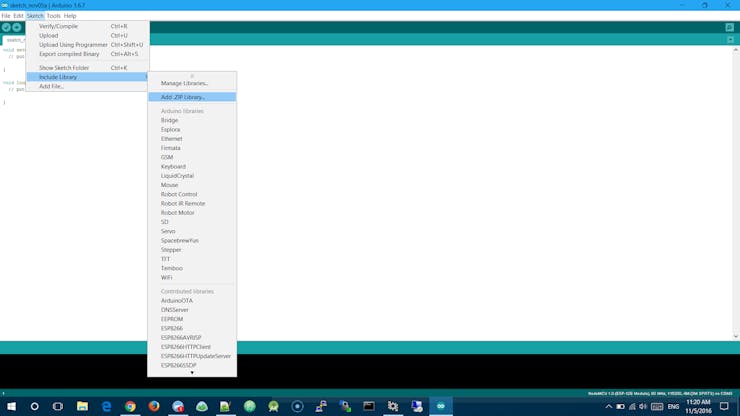Include the WiFi library
The image size is (740, 416).
pos(192,278)
